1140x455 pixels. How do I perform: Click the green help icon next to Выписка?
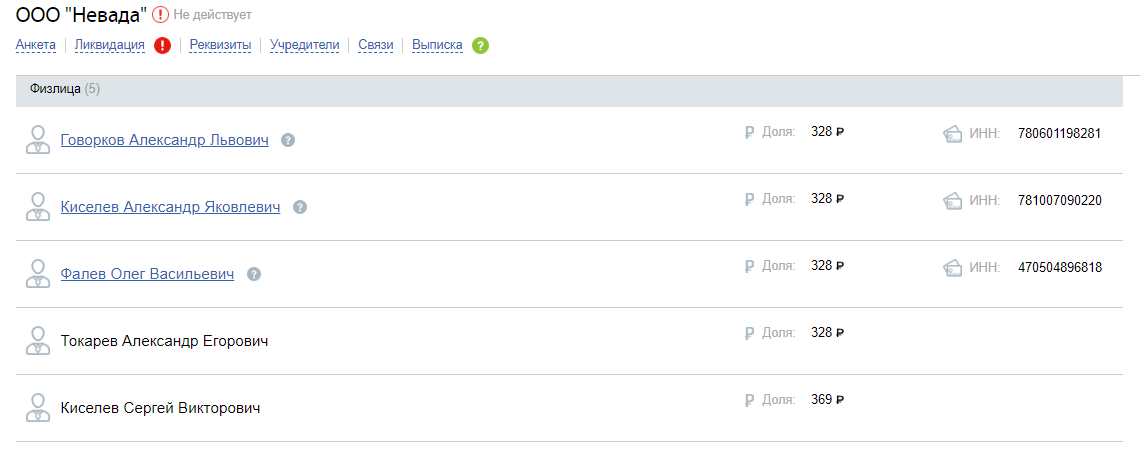coord(480,46)
